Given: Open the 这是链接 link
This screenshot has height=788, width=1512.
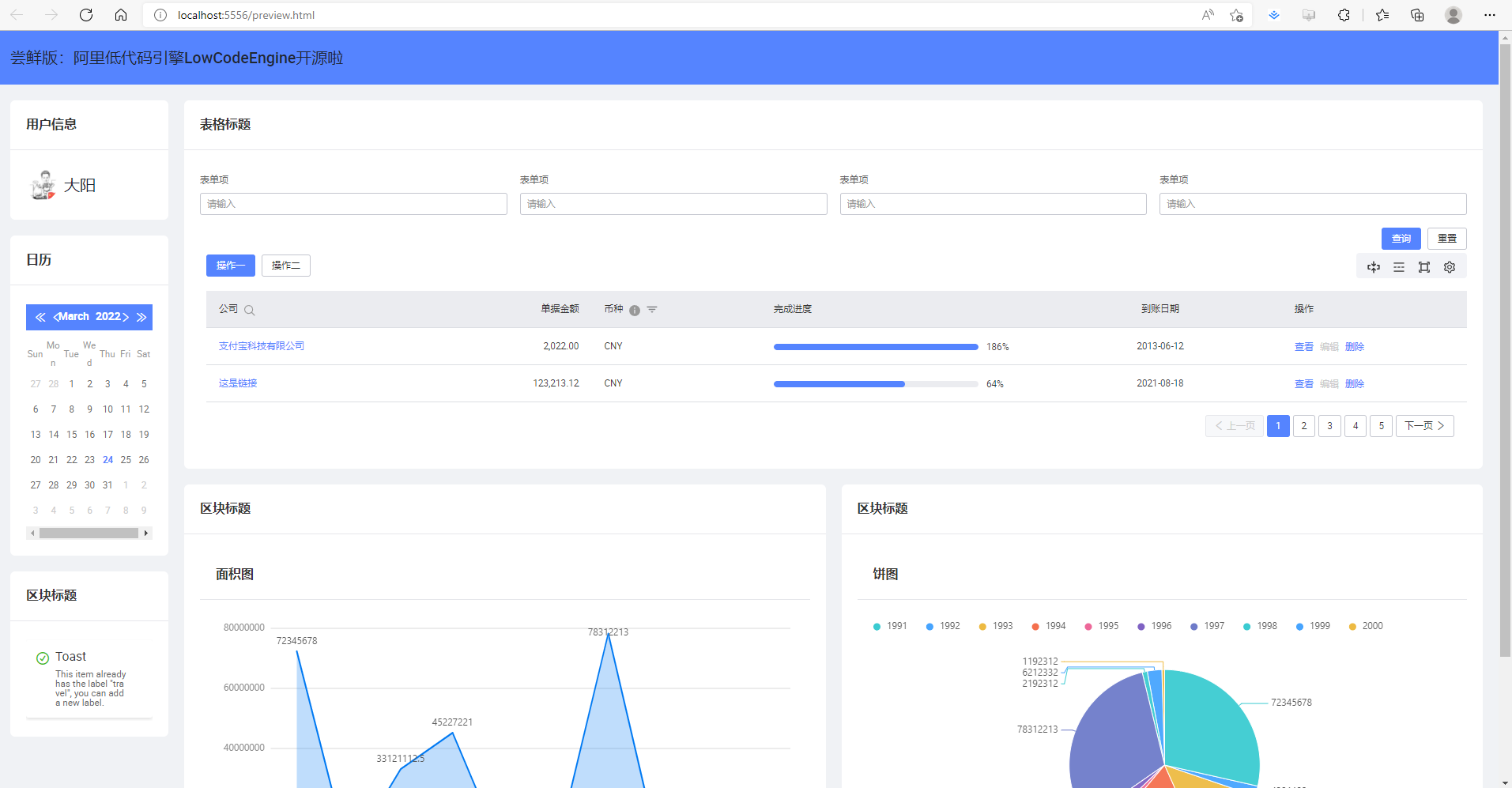Looking at the screenshot, I should pyautogui.click(x=238, y=383).
